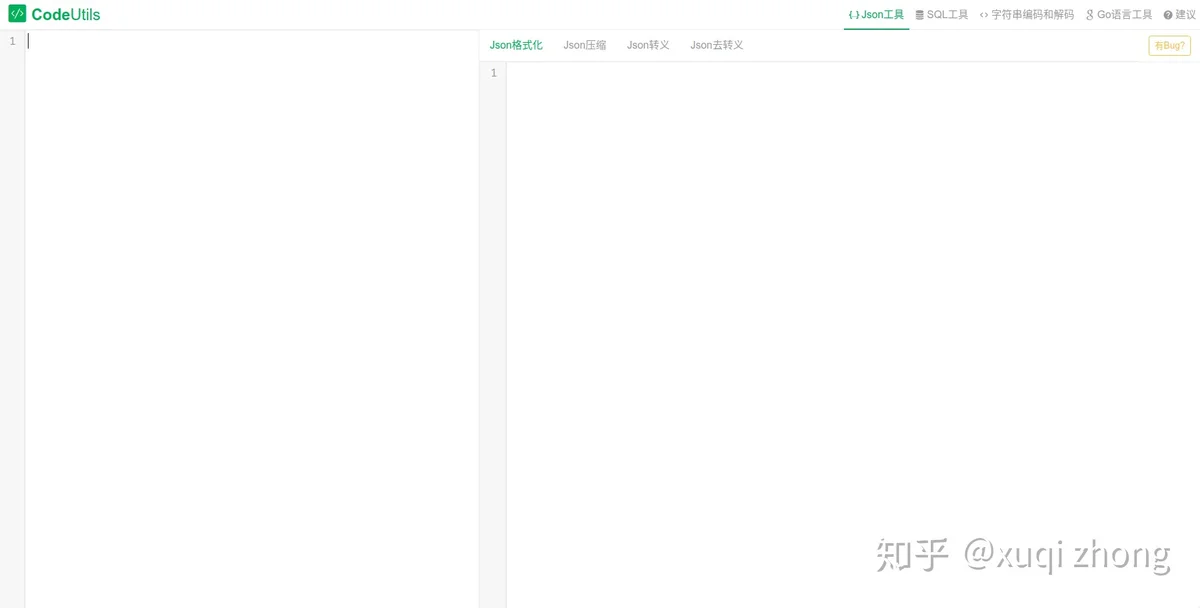Open the Json工具 menu
The width and height of the screenshot is (1200, 608).
[x=876, y=15]
